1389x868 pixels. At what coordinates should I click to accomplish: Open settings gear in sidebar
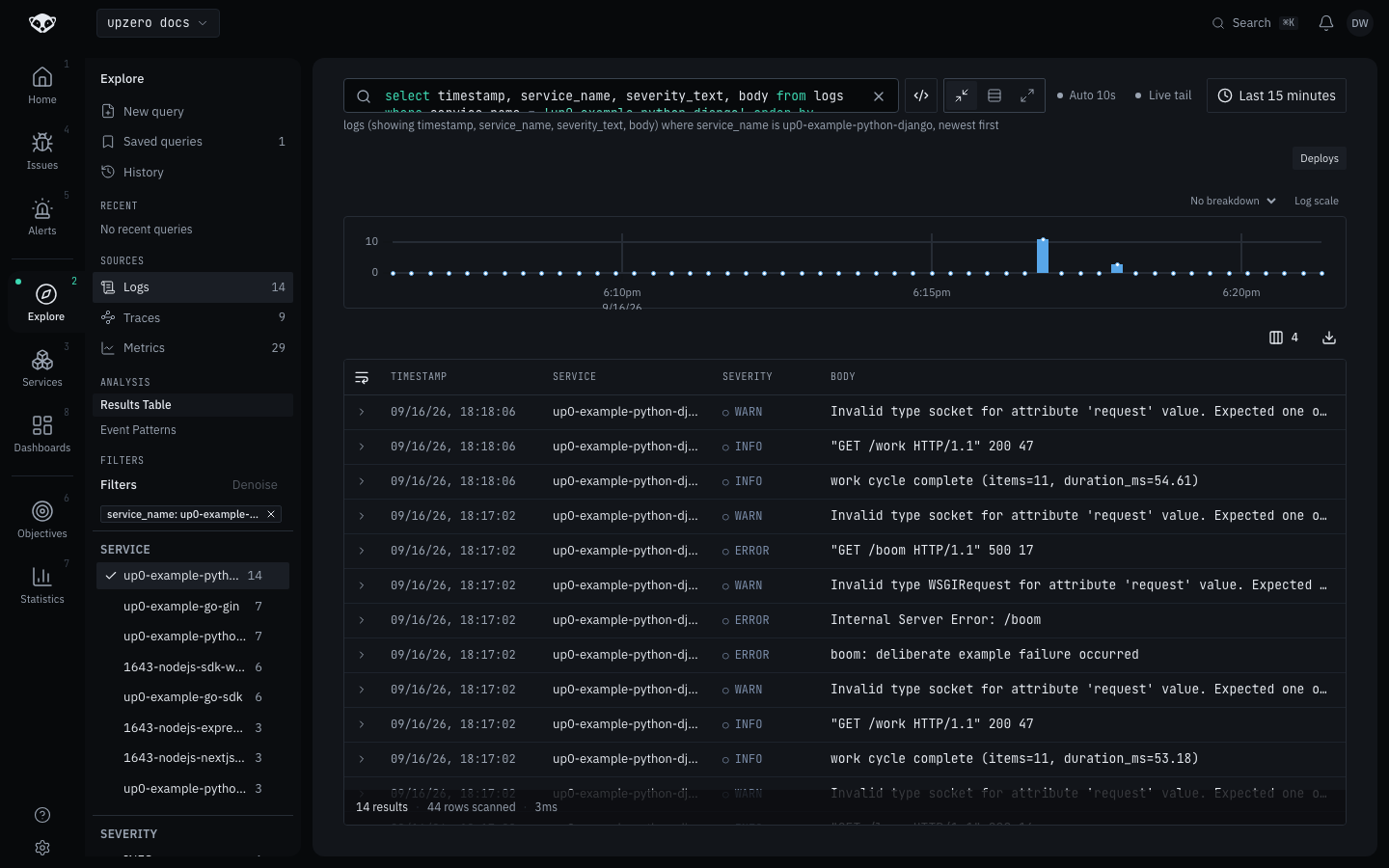point(42,848)
